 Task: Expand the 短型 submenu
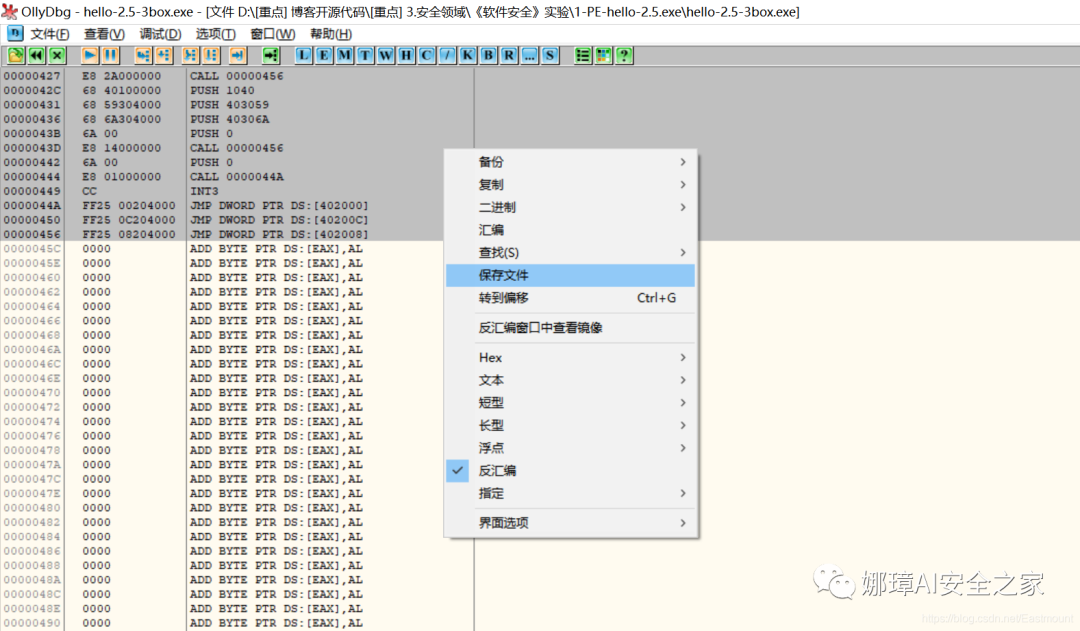coord(570,403)
